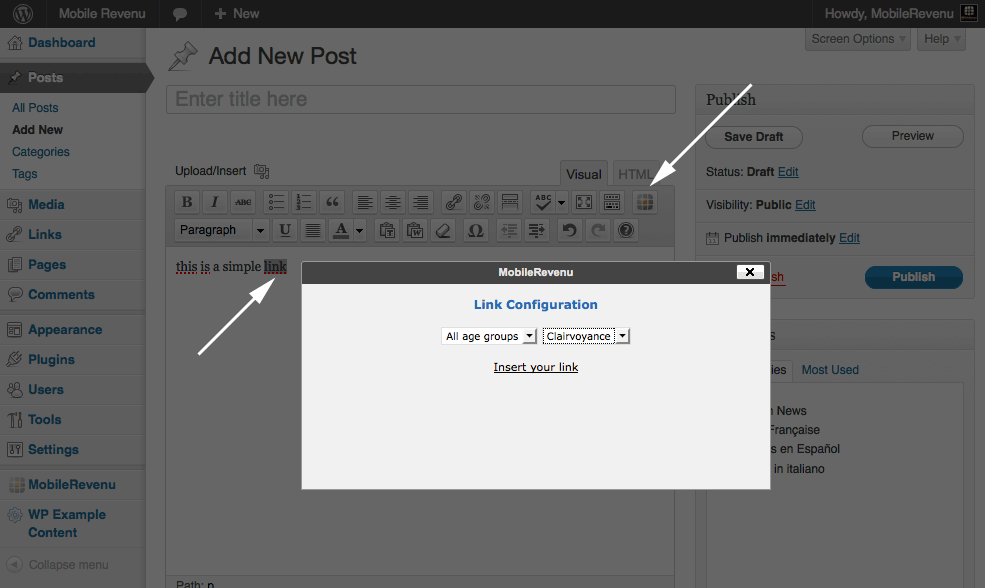Close the MobileRevenu dialog
The height and width of the screenshot is (588, 985).
[750, 272]
